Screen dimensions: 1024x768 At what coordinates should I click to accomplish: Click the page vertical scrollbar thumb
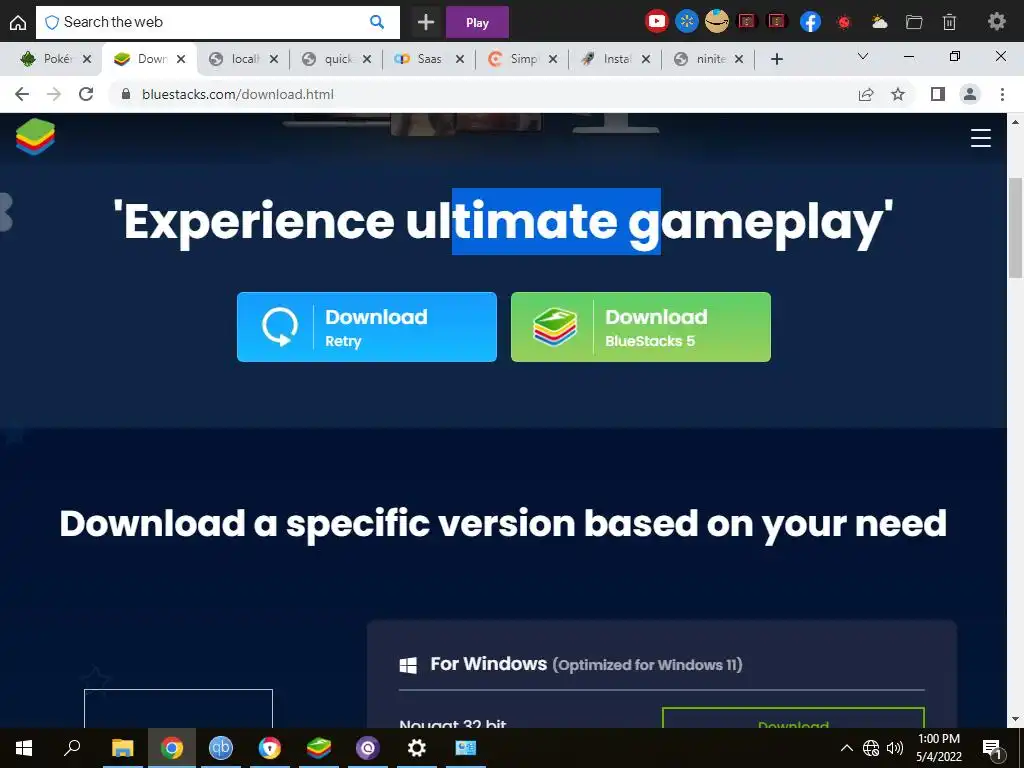click(x=1016, y=227)
